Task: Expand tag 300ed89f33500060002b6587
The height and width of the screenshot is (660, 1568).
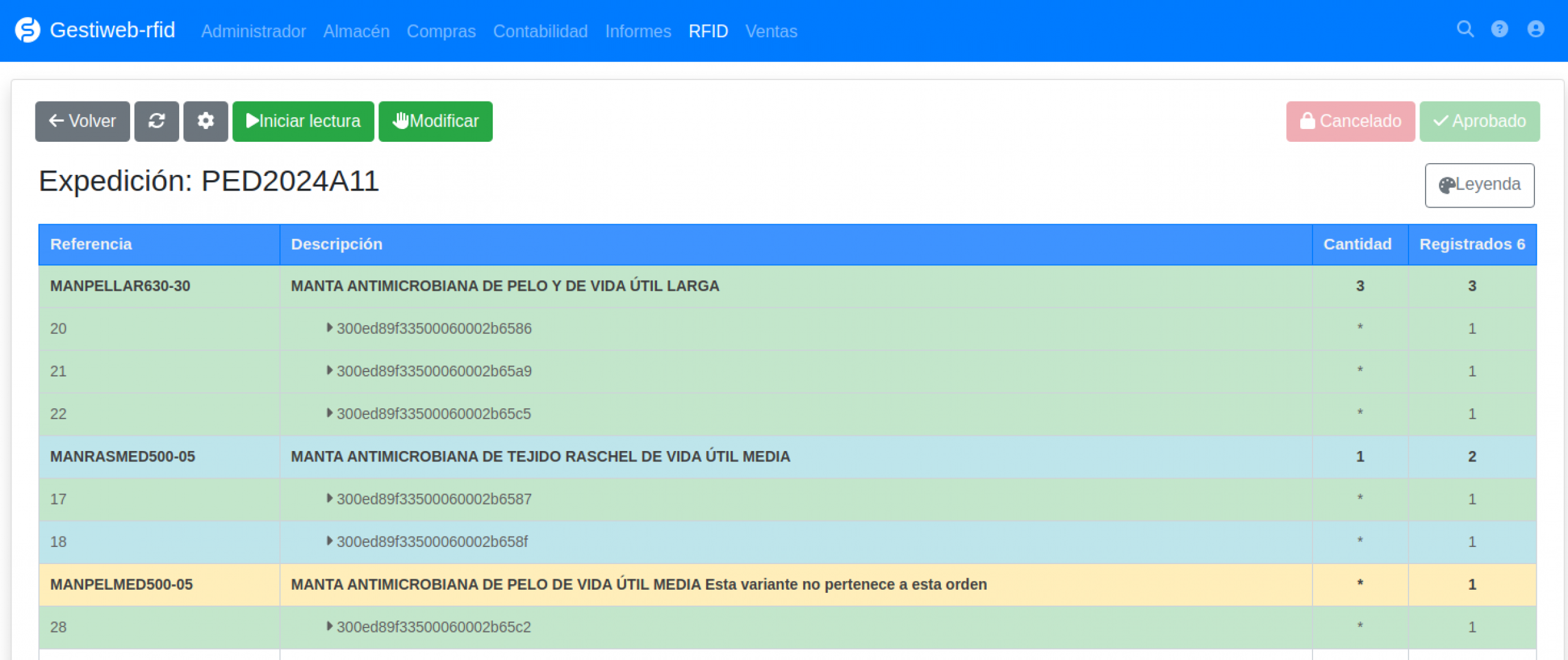Action: (329, 498)
